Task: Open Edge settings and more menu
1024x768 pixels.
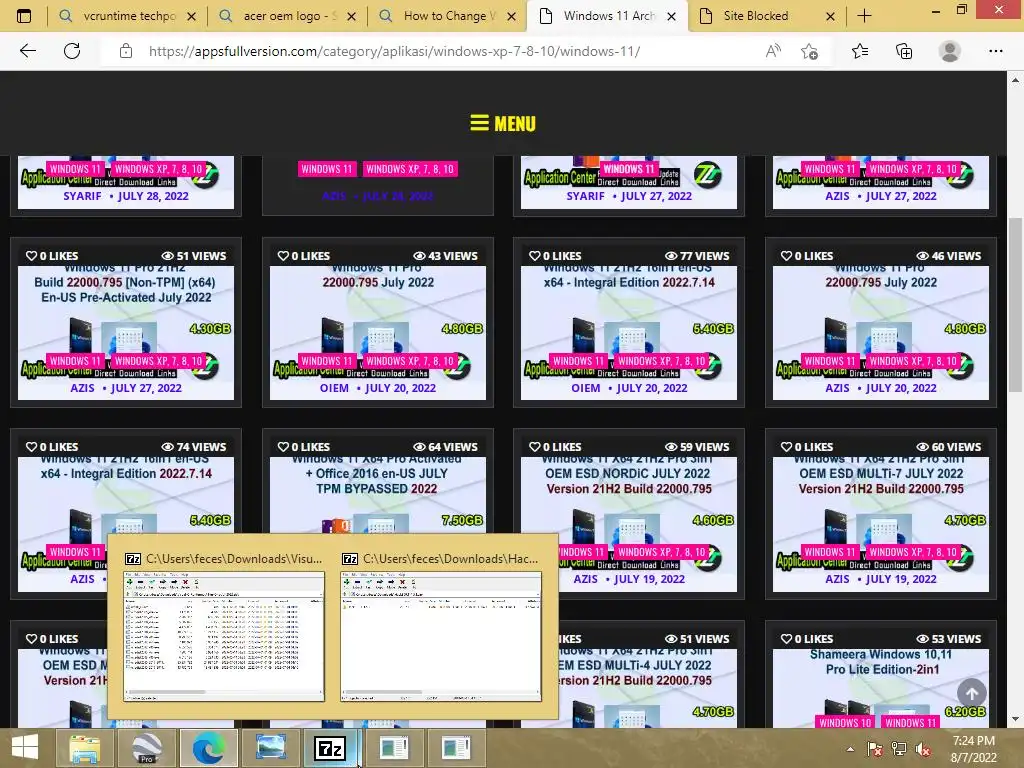Action: (995, 51)
